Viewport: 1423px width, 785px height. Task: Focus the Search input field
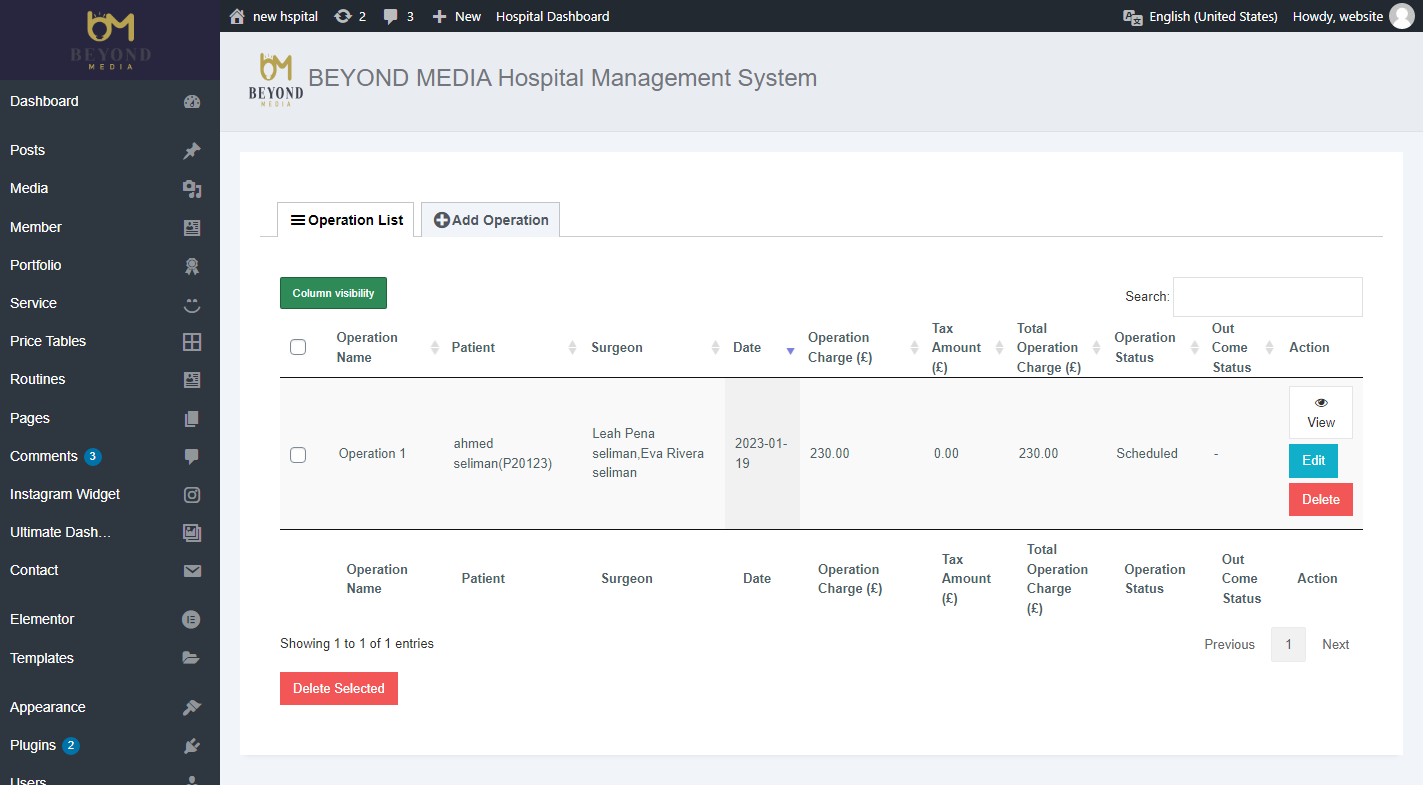point(1267,297)
